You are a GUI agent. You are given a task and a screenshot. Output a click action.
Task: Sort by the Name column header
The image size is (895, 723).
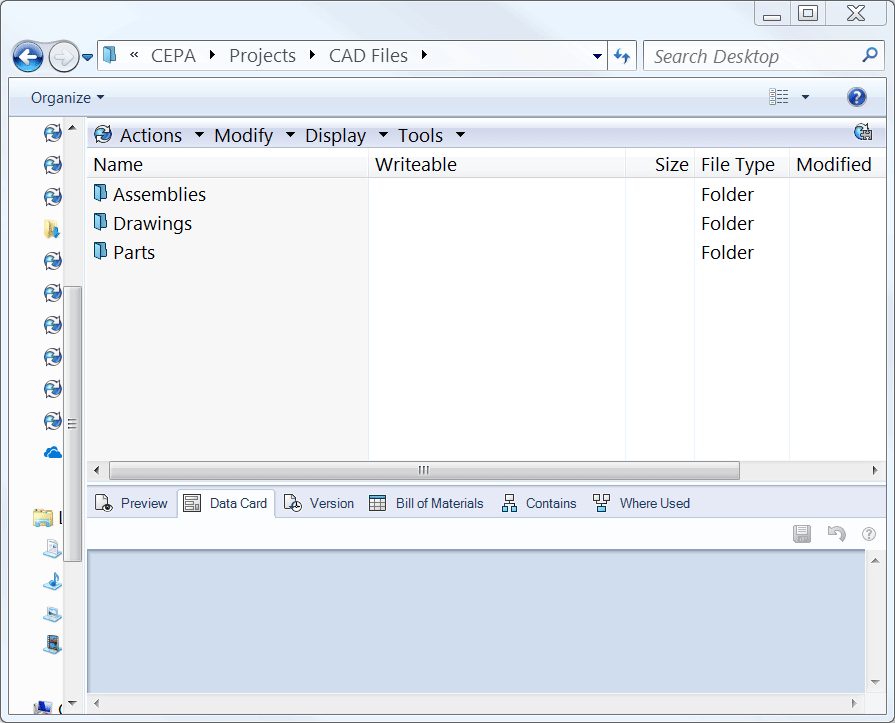coord(228,164)
